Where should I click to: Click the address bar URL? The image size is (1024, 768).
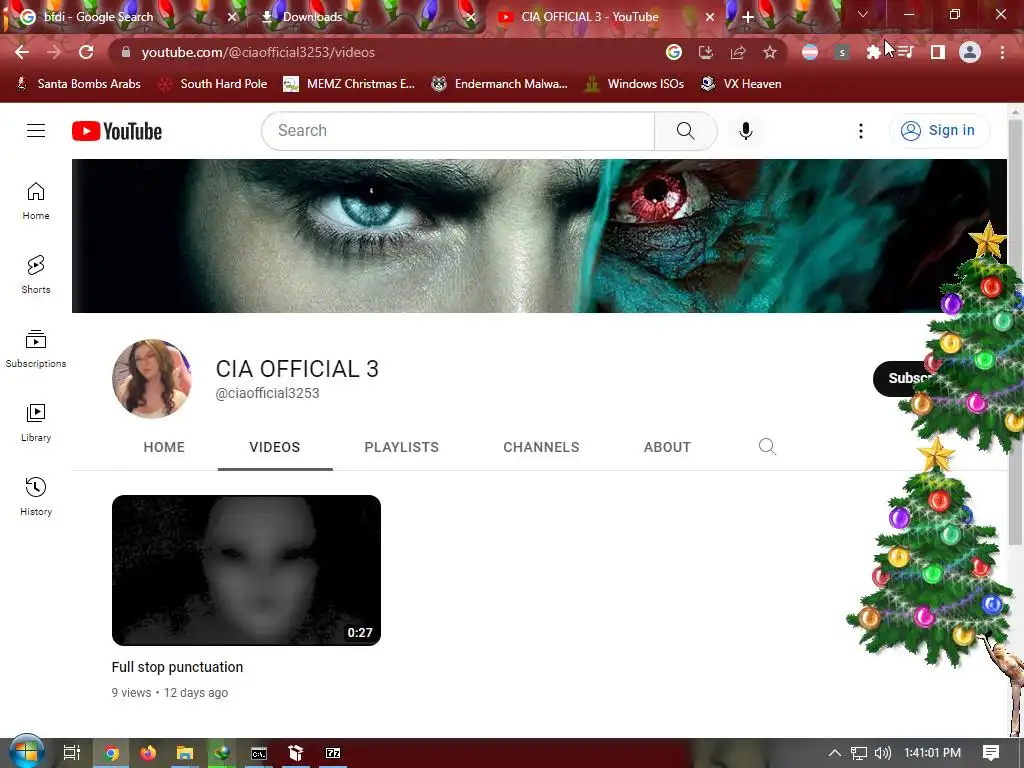pos(258,52)
